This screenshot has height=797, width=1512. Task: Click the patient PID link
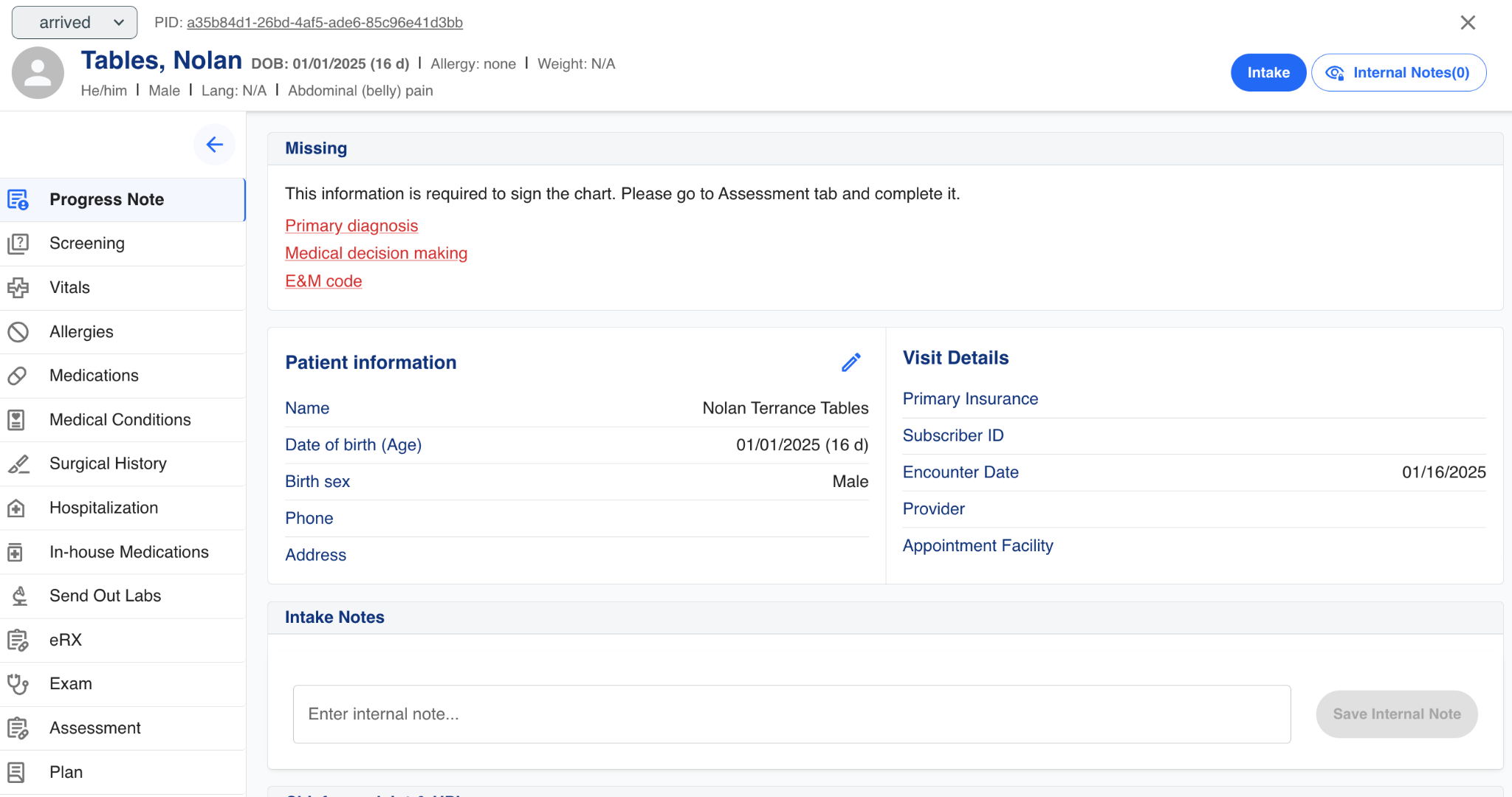pyautogui.click(x=324, y=23)
